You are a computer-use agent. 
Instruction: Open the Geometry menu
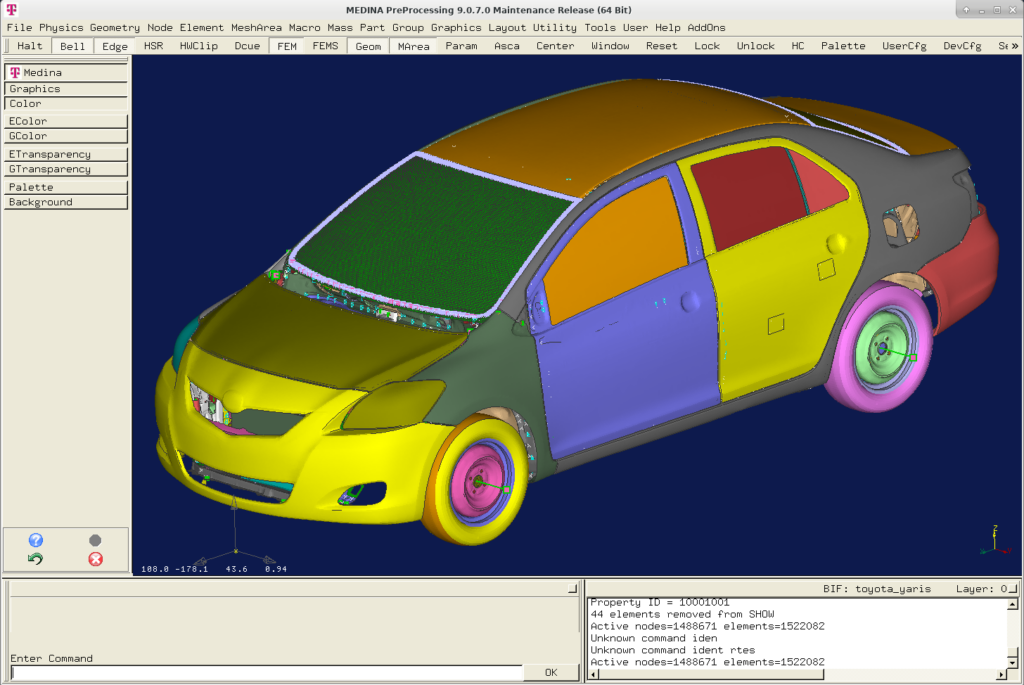pyautogui.click(x=115, y=27)
